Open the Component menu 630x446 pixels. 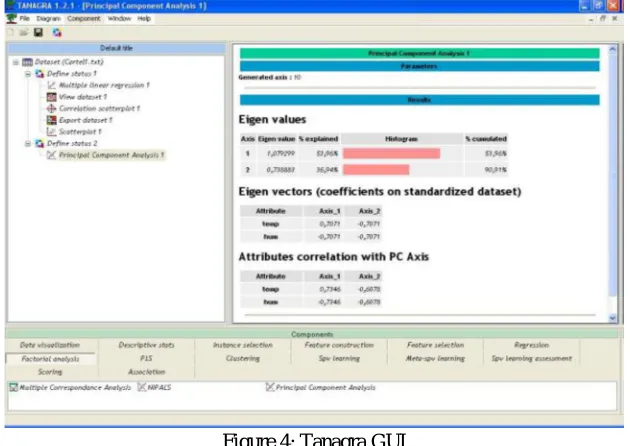pyautogui.click(x=84, y=18)
